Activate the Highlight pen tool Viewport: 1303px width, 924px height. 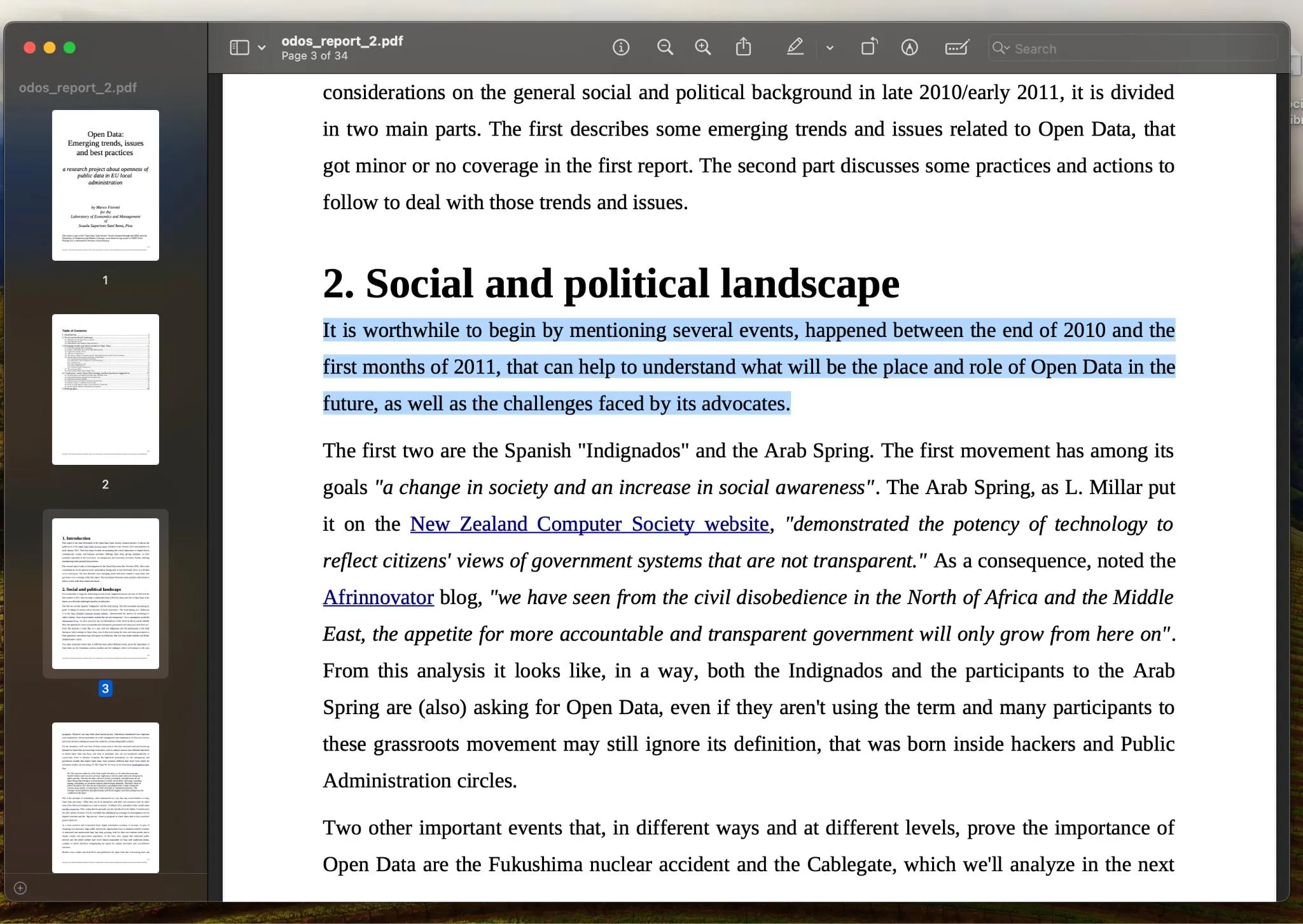795,48
